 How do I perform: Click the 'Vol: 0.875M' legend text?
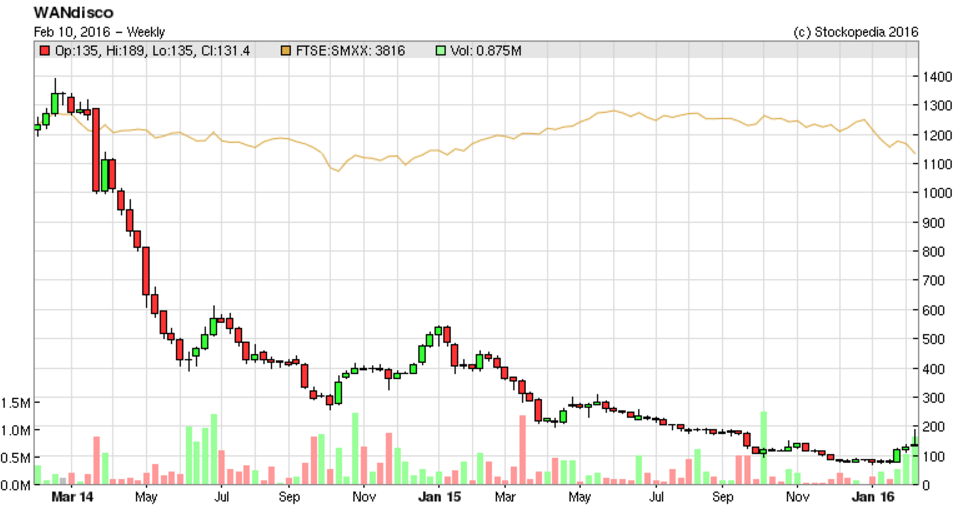tap(486, 50)
